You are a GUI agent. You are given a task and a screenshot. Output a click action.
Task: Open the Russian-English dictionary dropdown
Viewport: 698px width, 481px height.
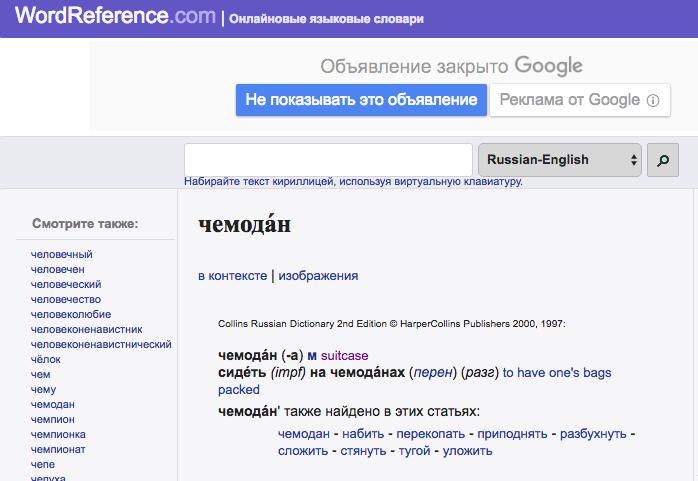(x=560, y=160)
